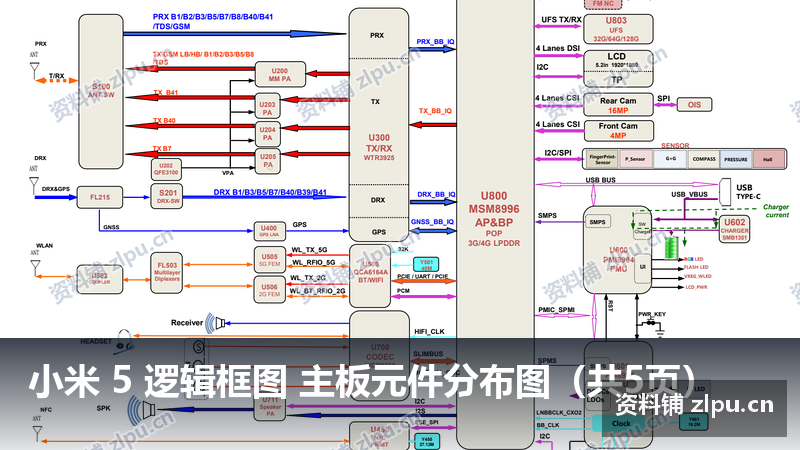800x450 pixels.
Task: Click the USB_VBUS label
Action: point(689,194)
